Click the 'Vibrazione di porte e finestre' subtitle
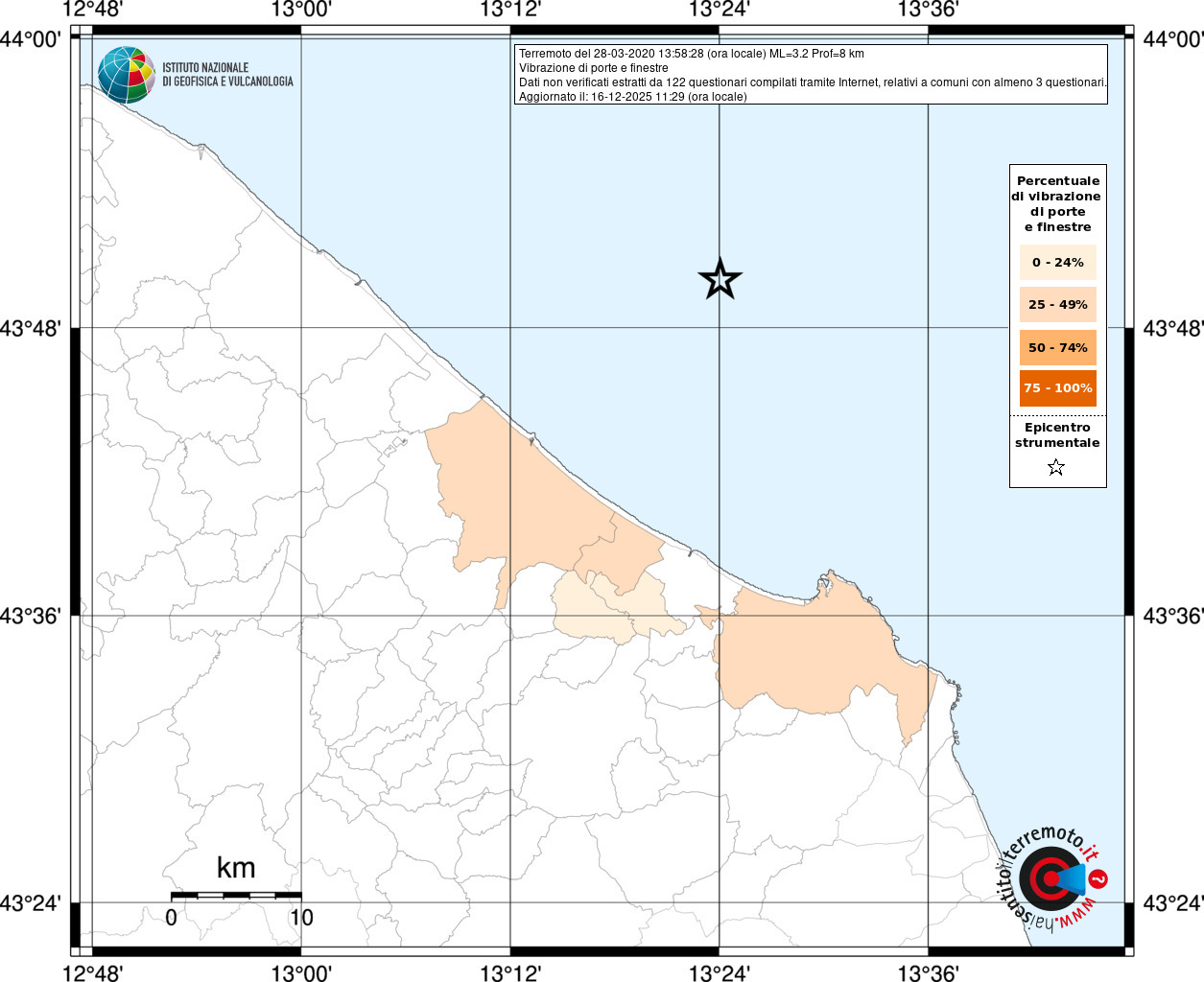 [x=593, y=68]
